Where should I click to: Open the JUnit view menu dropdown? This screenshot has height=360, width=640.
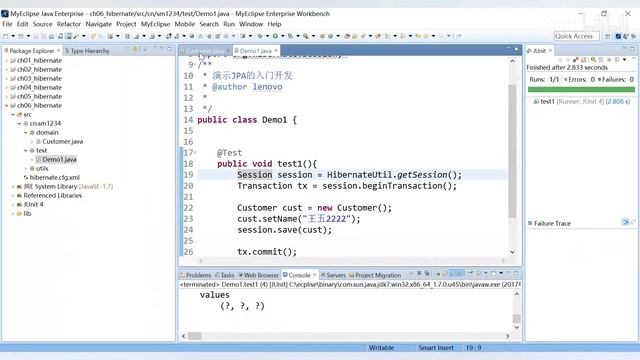pyautogui.click(x=624, y=60)
